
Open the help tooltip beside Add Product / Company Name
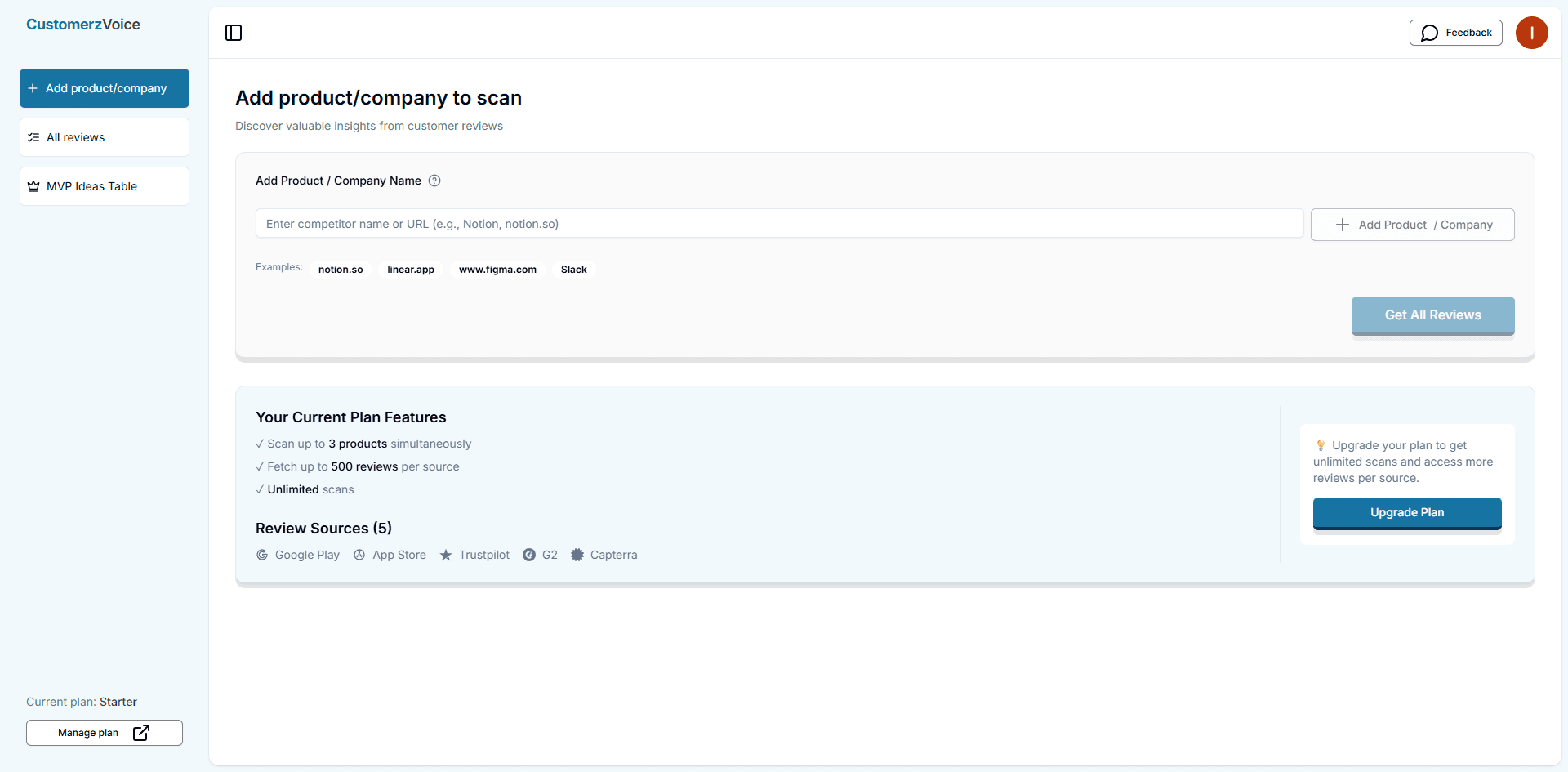[434, 181]
